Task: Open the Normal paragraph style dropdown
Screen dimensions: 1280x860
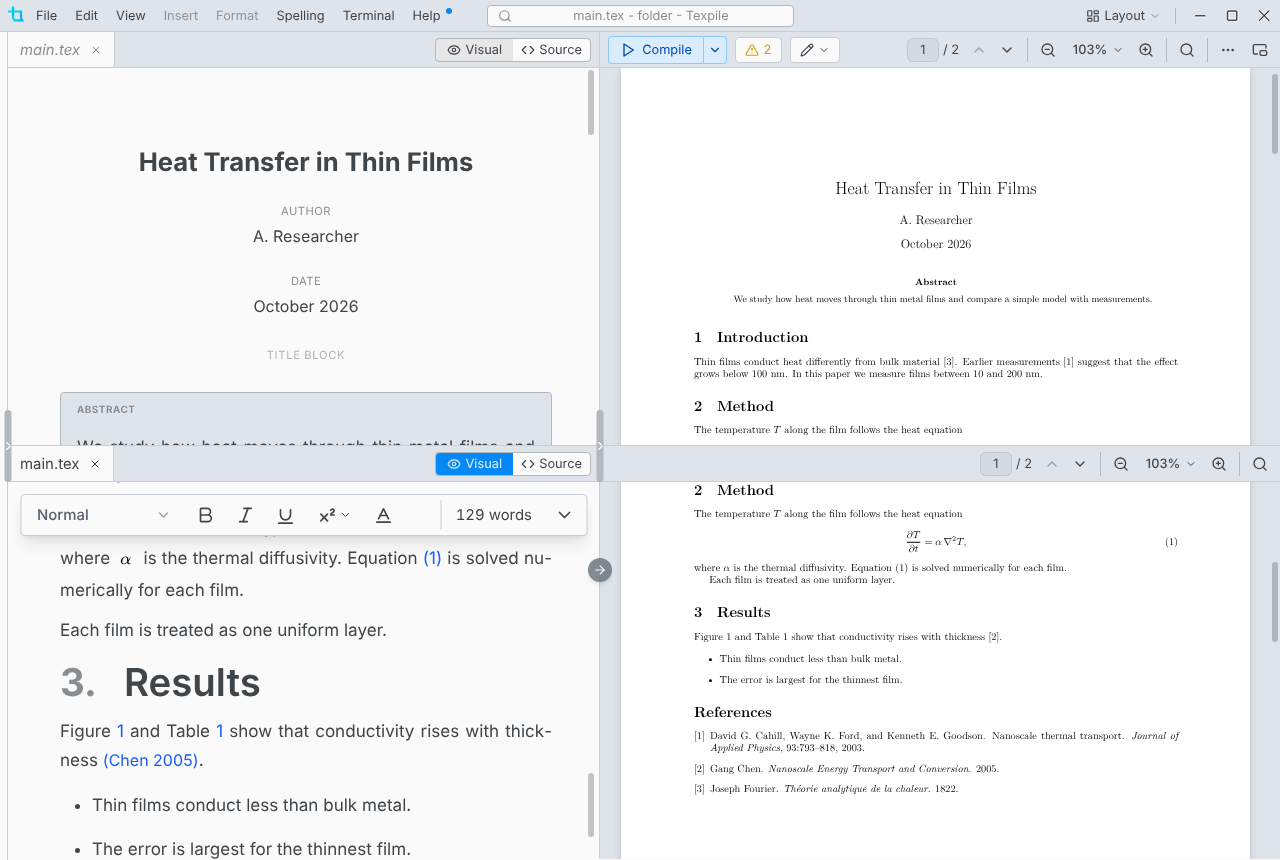Action: (102, 515)
